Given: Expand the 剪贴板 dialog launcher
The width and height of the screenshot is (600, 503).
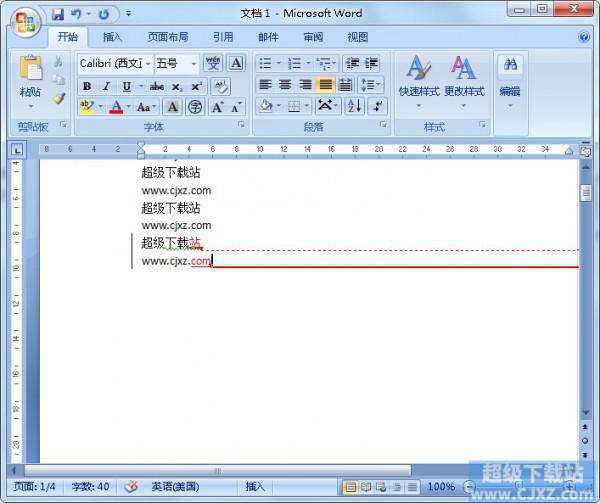Looking at the screenshot, I should (63, 124).
